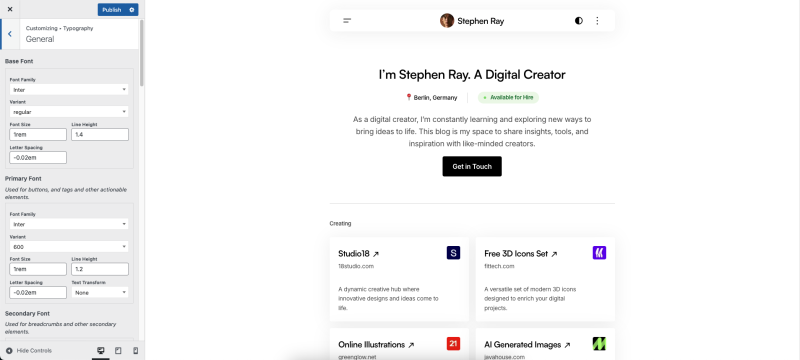This screenshot has height=360, width=800.
Task: Toggle dark mode icon in site header
Action: [x=579, y=21]
